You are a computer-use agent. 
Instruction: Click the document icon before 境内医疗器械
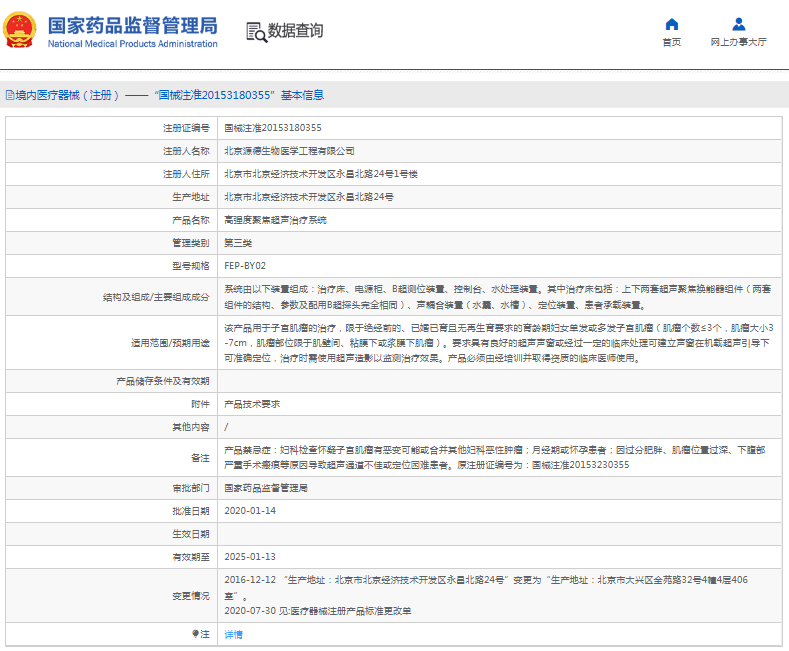click(9, 96)
